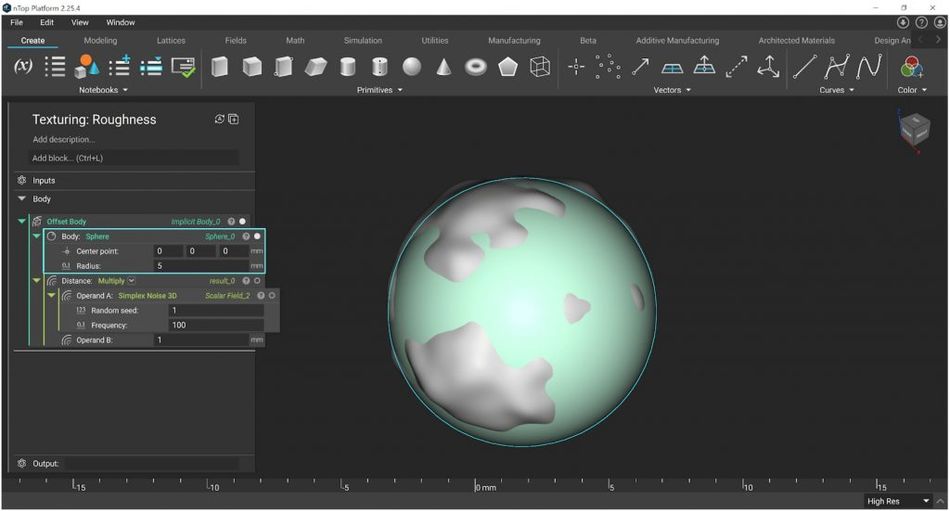The image size is (950, 511).
Task: Select the tilted slab primitive icon
Action: [316, 66]
